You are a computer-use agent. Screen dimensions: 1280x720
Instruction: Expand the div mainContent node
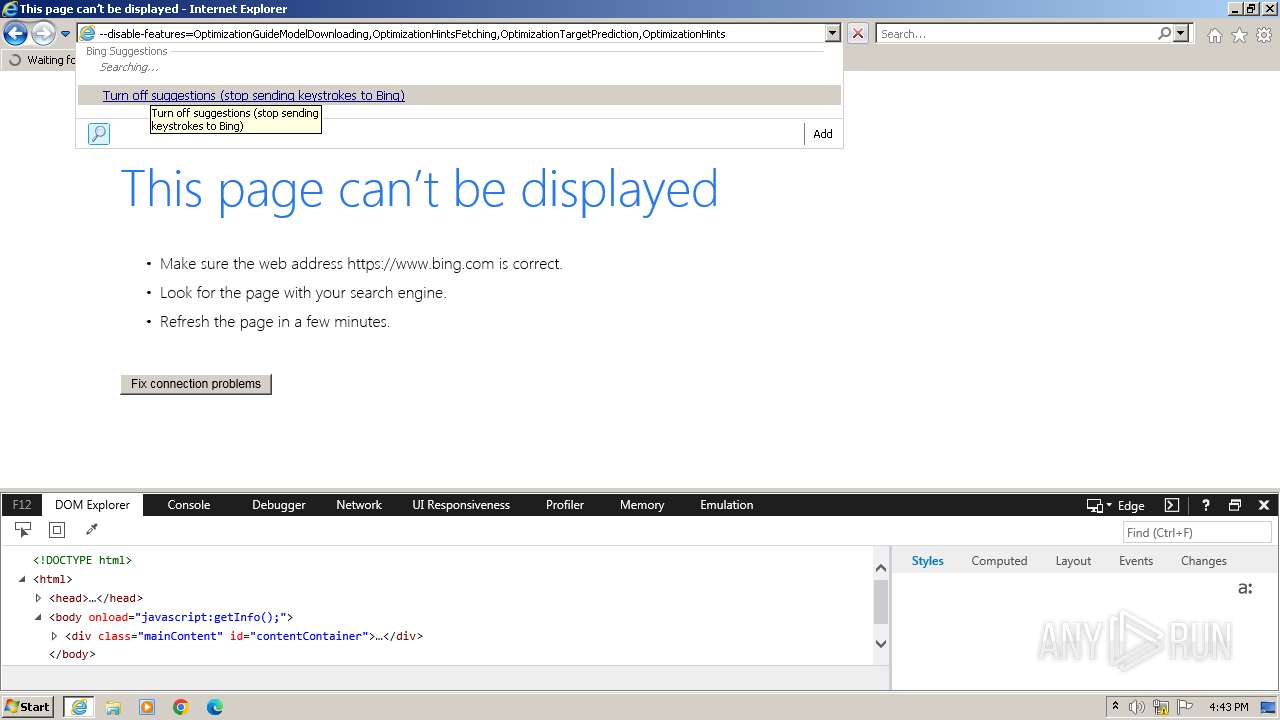54,636
